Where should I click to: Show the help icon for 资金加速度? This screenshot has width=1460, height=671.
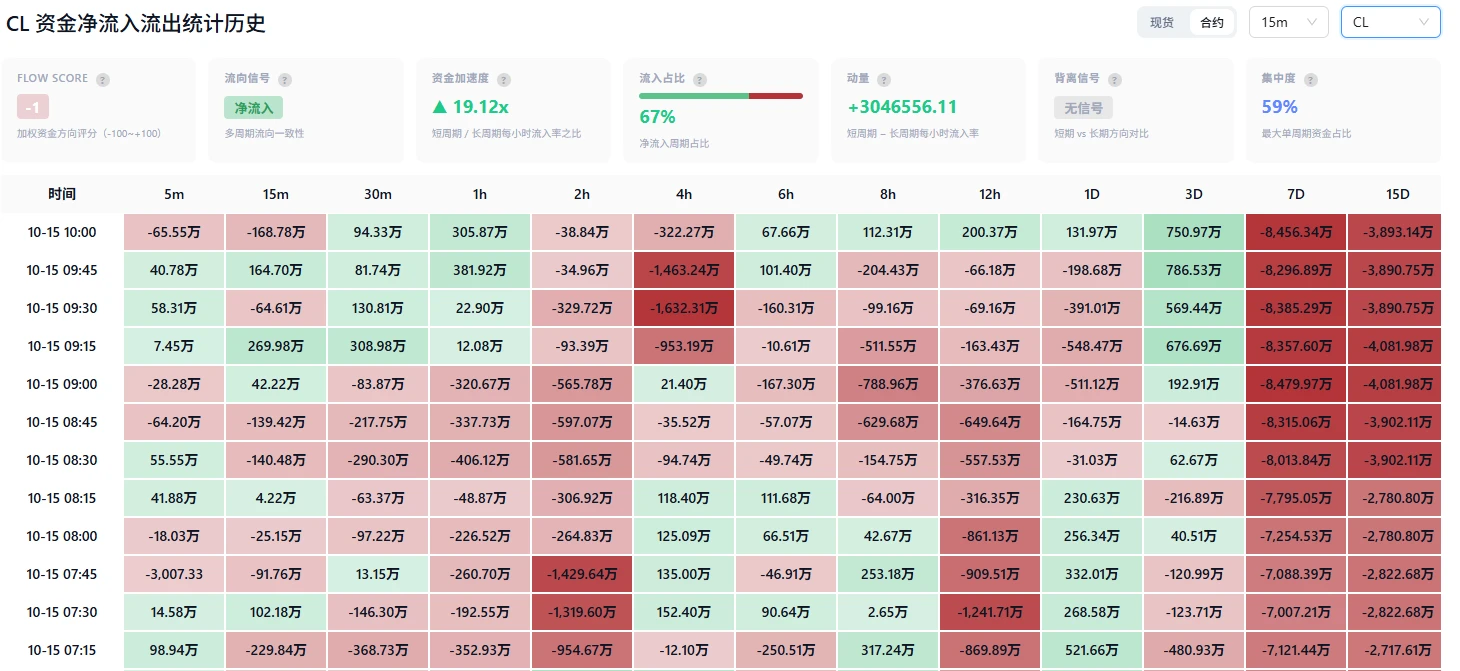pos(503,79)
